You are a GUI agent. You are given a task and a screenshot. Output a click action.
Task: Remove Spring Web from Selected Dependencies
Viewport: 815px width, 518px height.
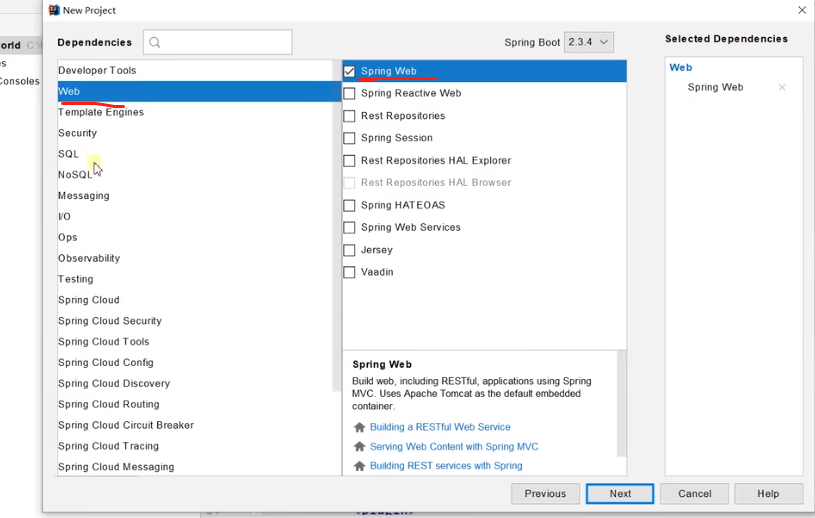click(782, 87)
